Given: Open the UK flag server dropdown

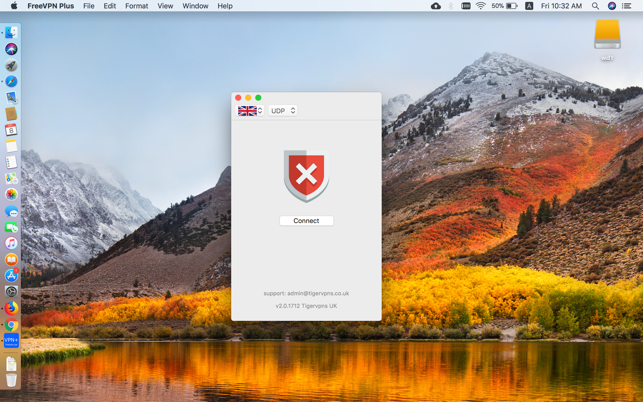Looking at the screenshot, I should pyautogui.click(x=250, y=111).
